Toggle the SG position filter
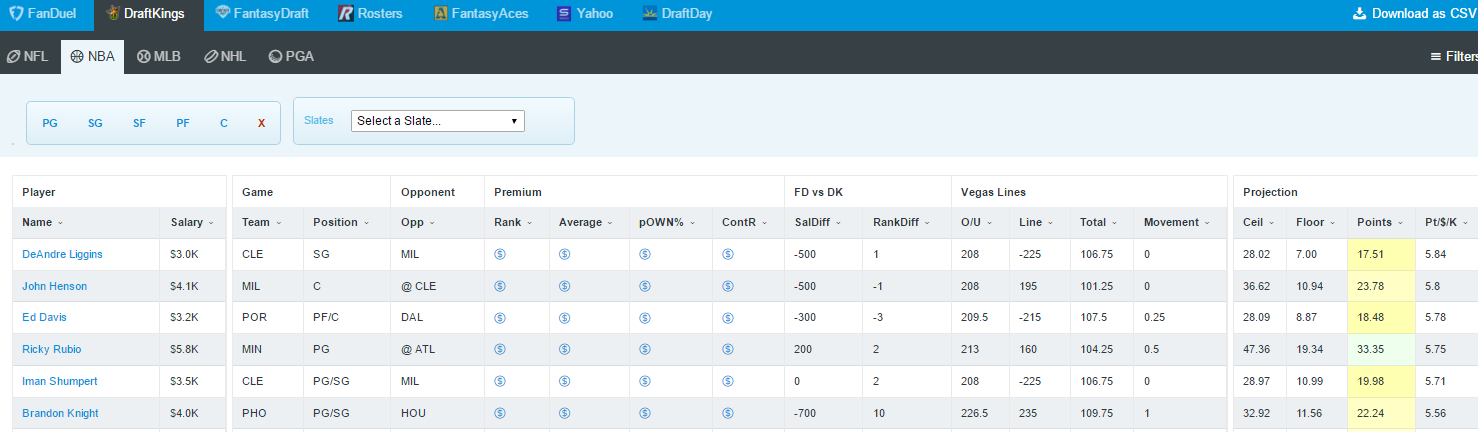 pyautogui.click(x=95, y=123)
